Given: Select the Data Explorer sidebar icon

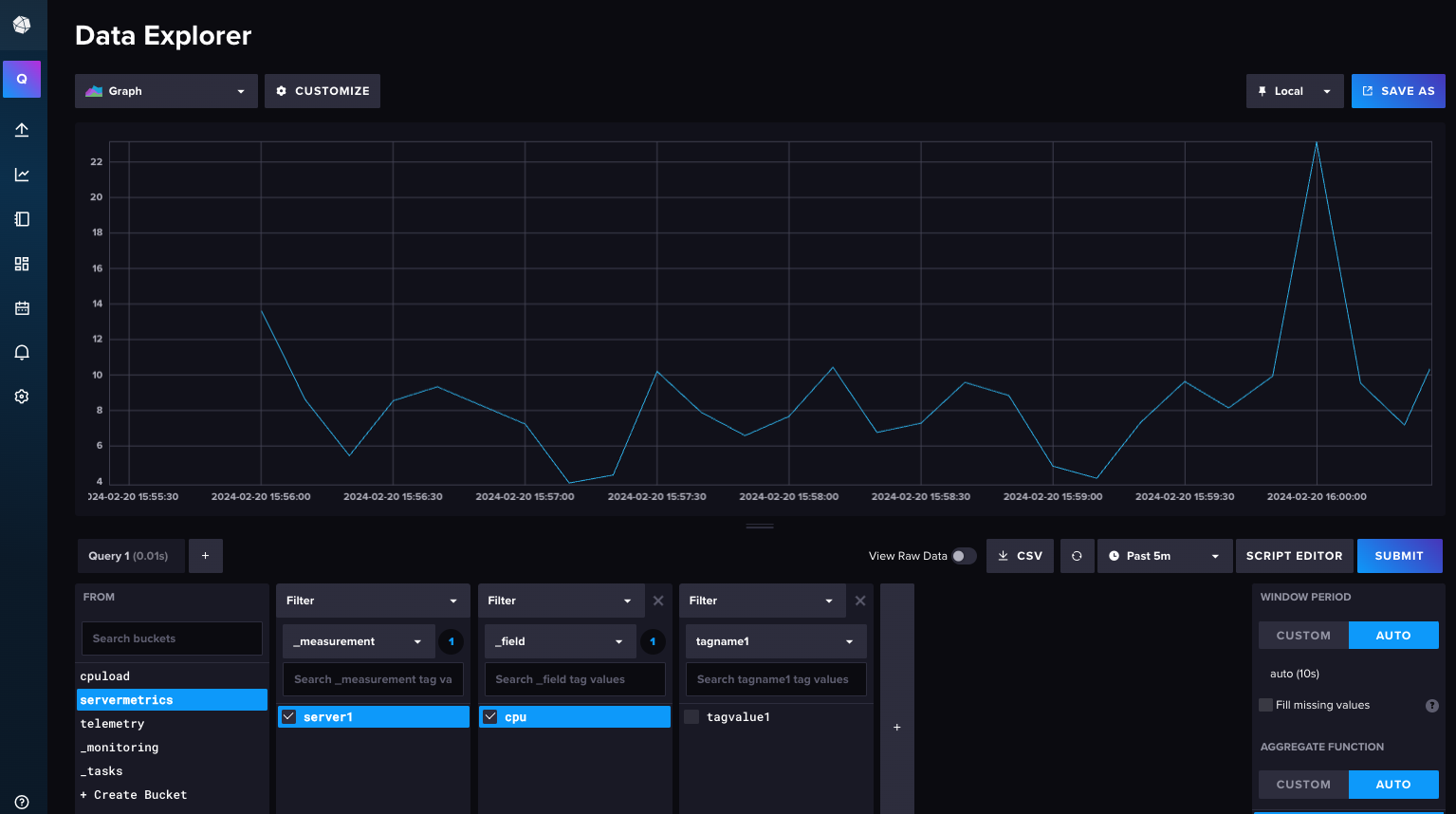Looking at the screenshot, I should point(21,79).
